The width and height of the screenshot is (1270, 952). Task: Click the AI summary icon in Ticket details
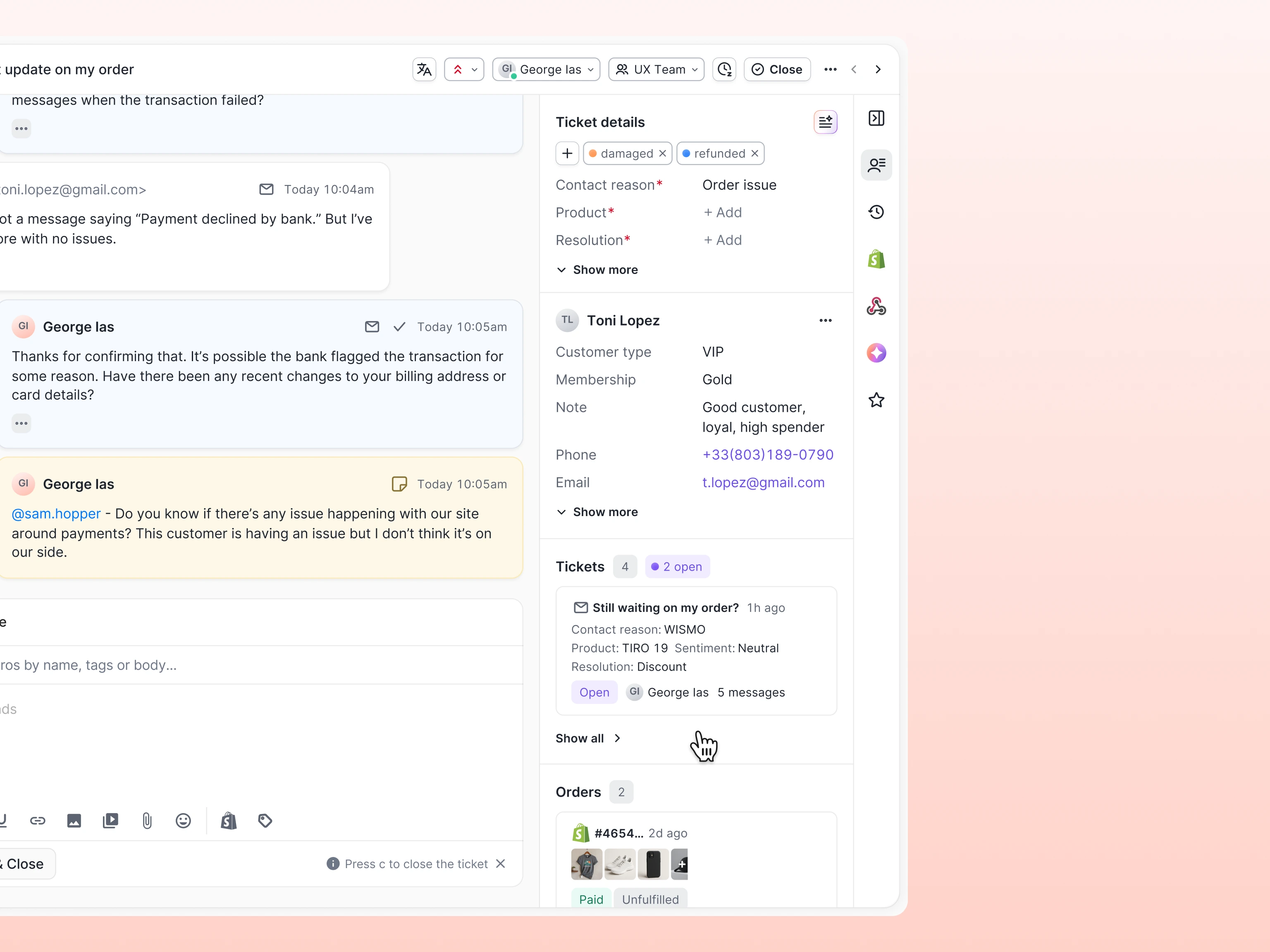pos(825,122)
